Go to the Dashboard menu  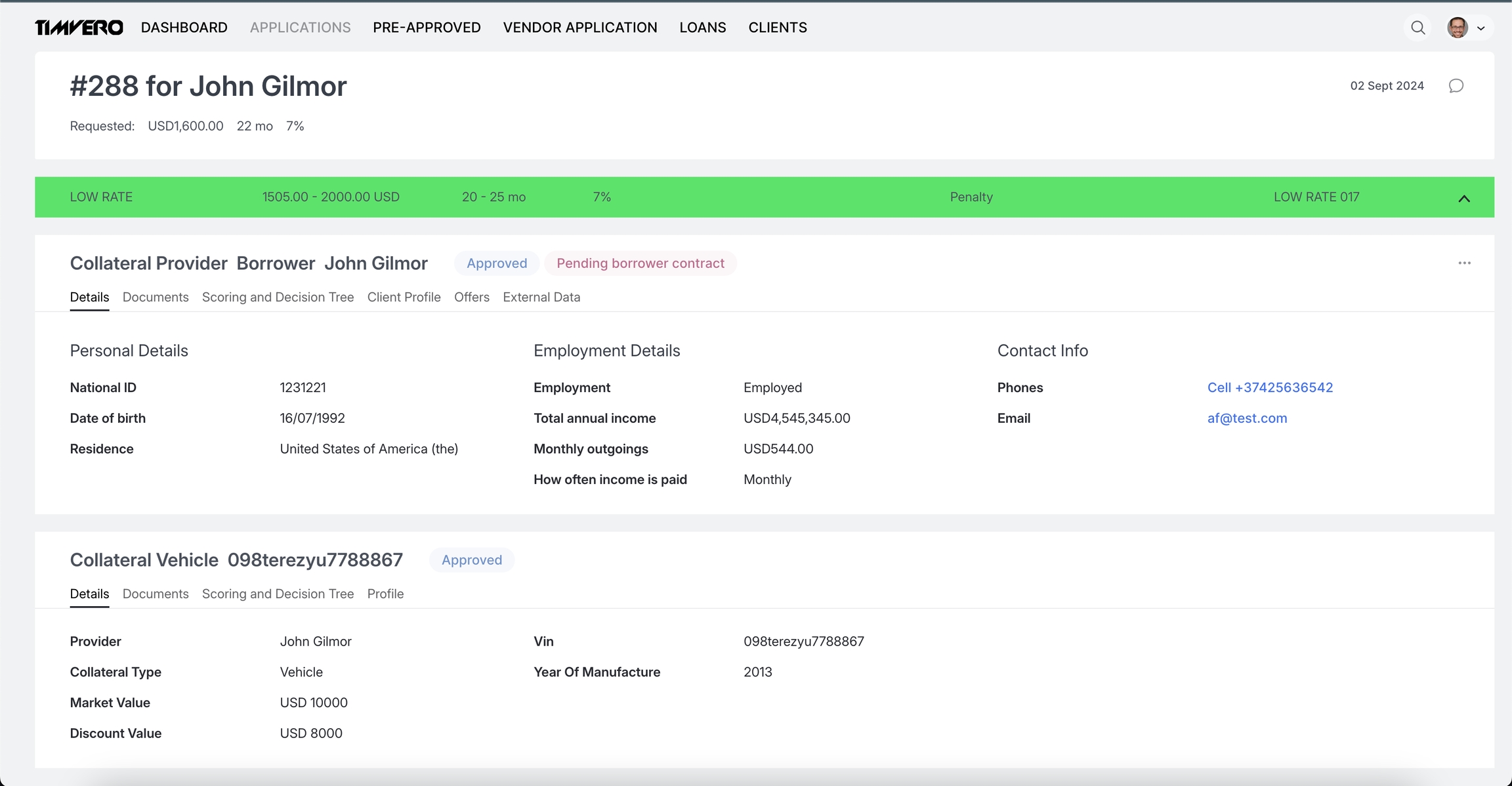[184, 28]
